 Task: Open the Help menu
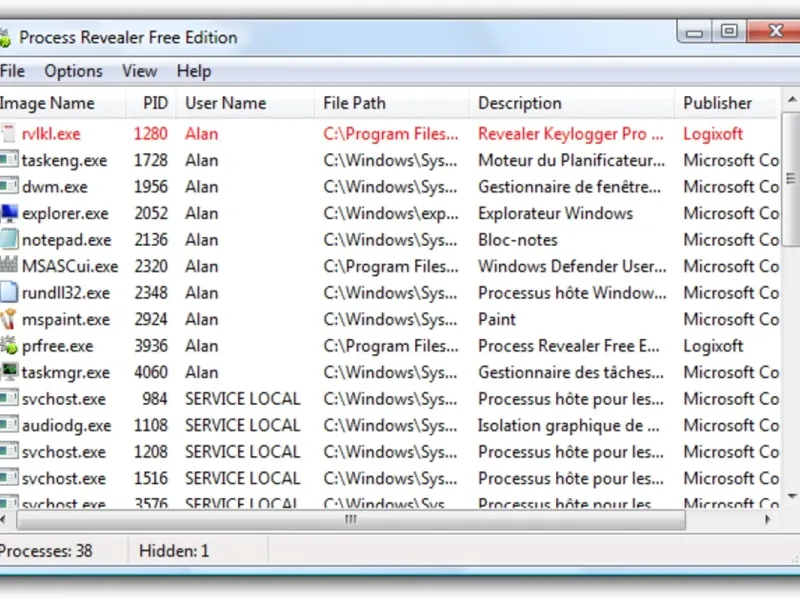click(x=194, y=71)
